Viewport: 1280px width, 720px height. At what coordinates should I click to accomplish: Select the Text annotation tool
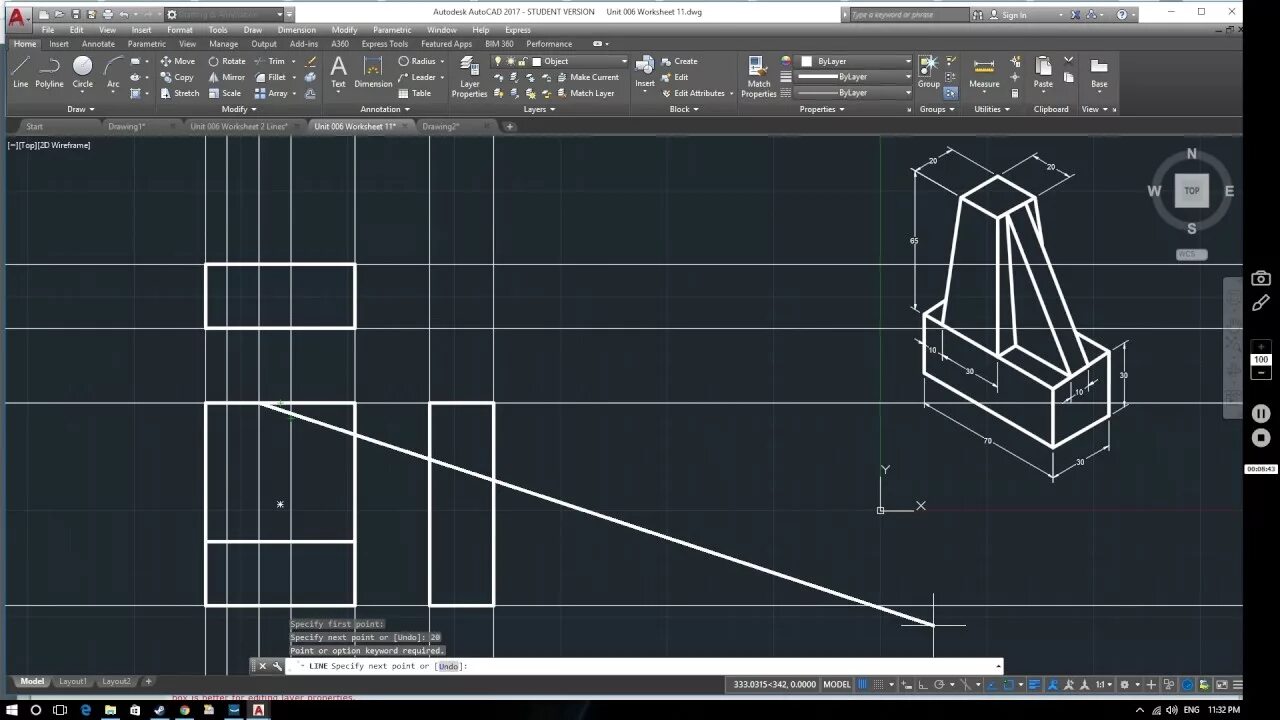click(339, 72)
